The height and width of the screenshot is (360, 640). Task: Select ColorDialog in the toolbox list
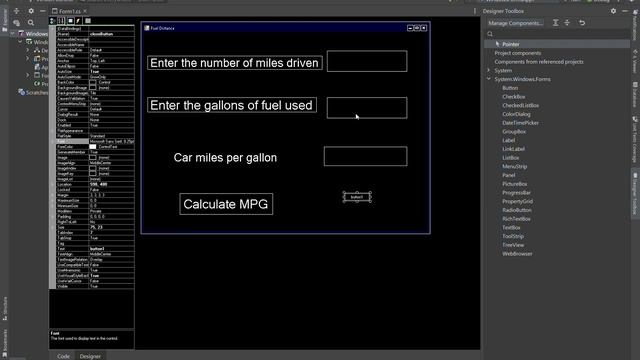point(516,114)
